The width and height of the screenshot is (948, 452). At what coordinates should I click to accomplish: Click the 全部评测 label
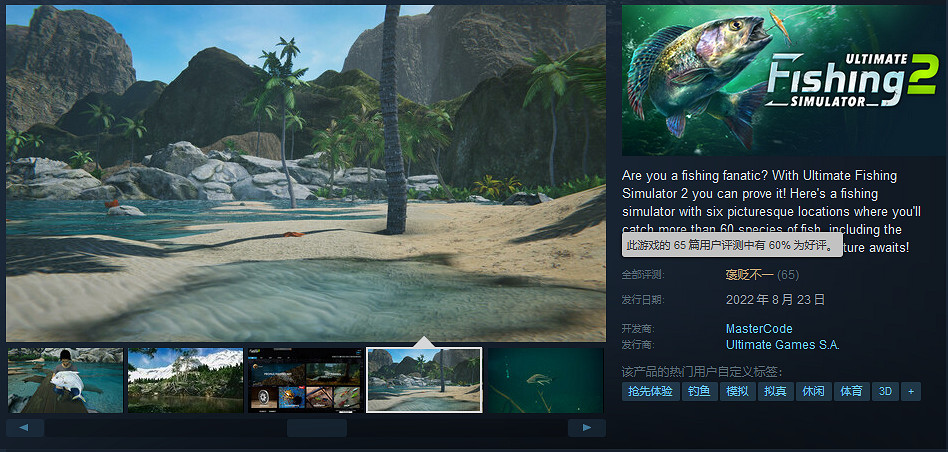643,275
